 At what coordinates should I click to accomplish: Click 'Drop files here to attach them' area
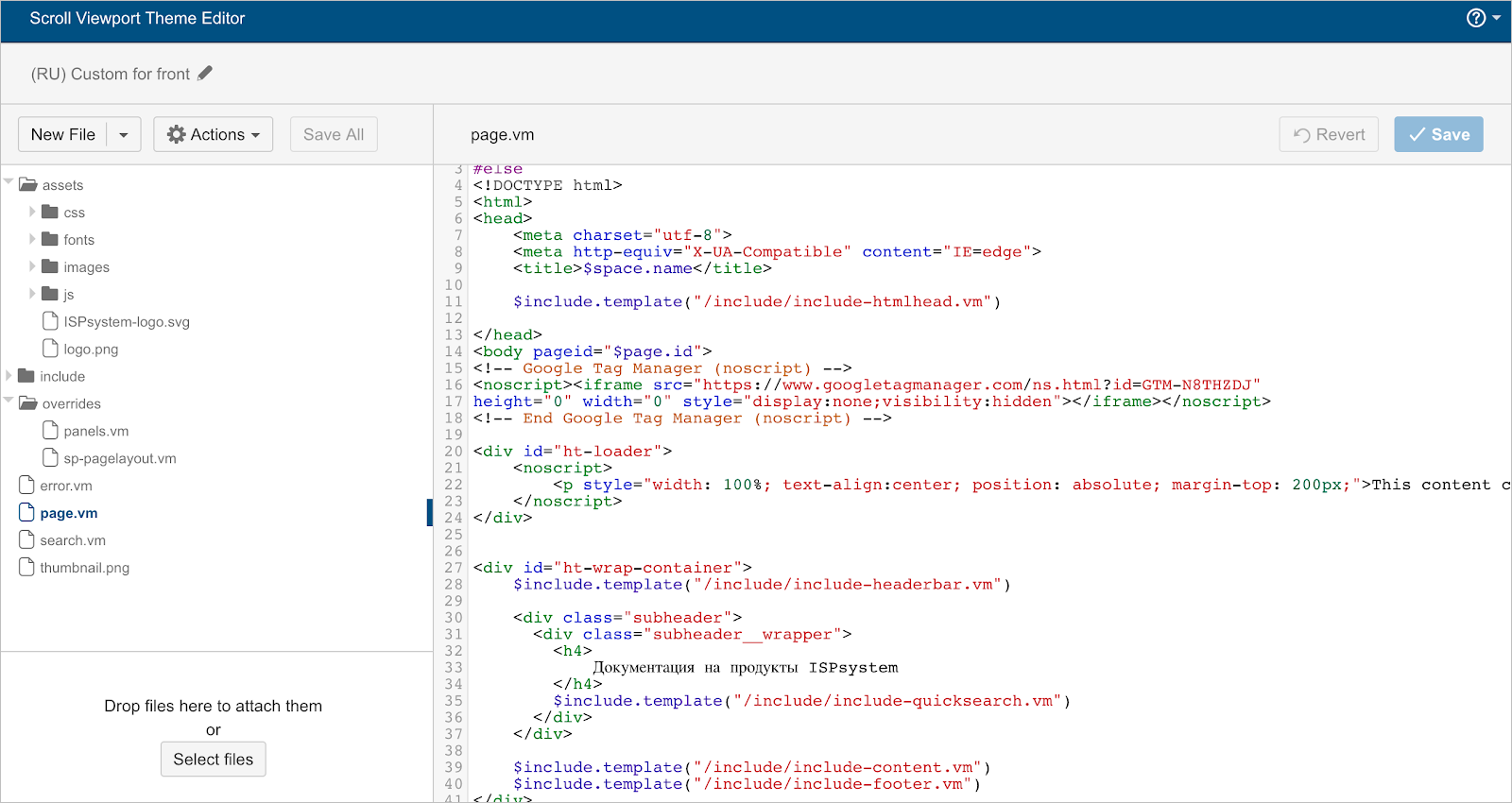click(214, 706)
